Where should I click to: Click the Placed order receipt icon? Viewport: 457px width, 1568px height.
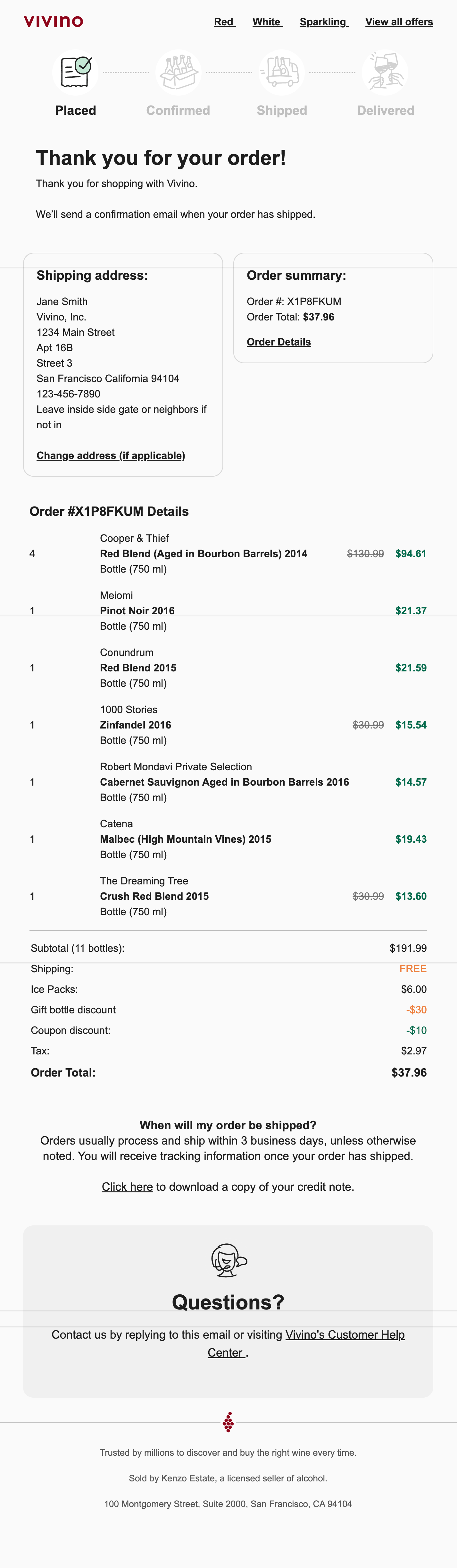(75, 72)
